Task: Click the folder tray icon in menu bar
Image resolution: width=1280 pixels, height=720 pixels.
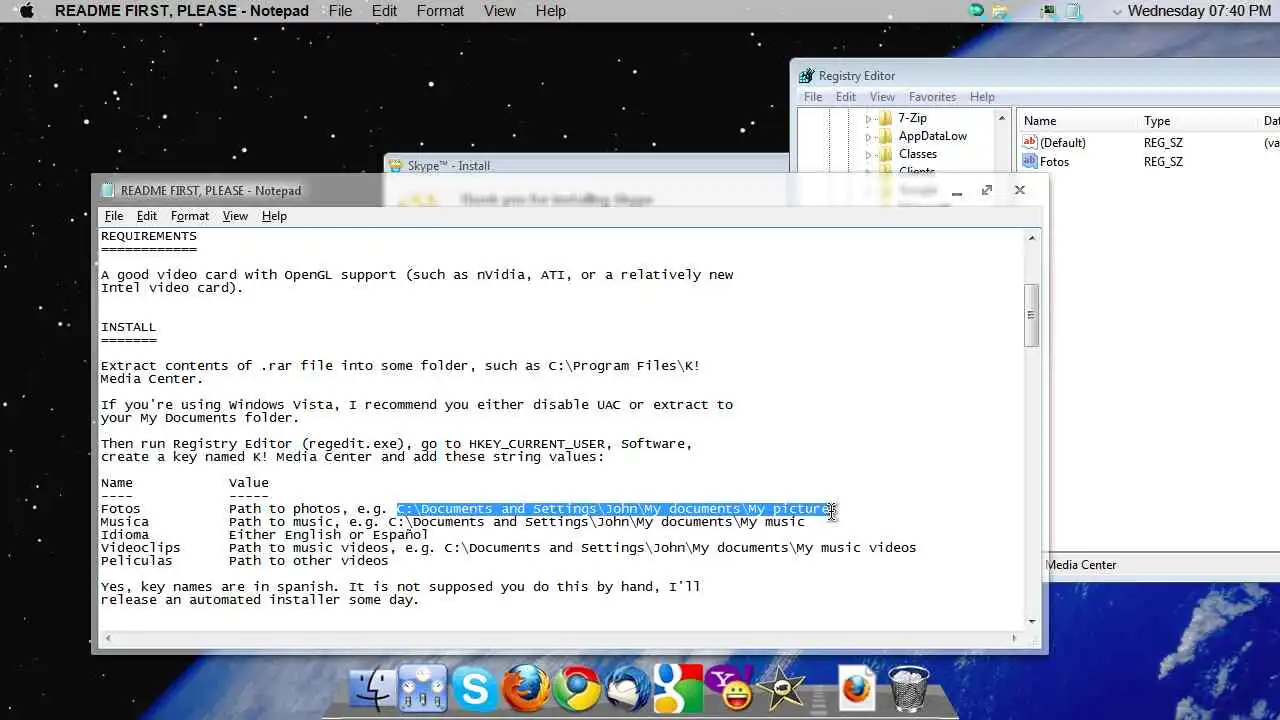Action: [1000, 11]
